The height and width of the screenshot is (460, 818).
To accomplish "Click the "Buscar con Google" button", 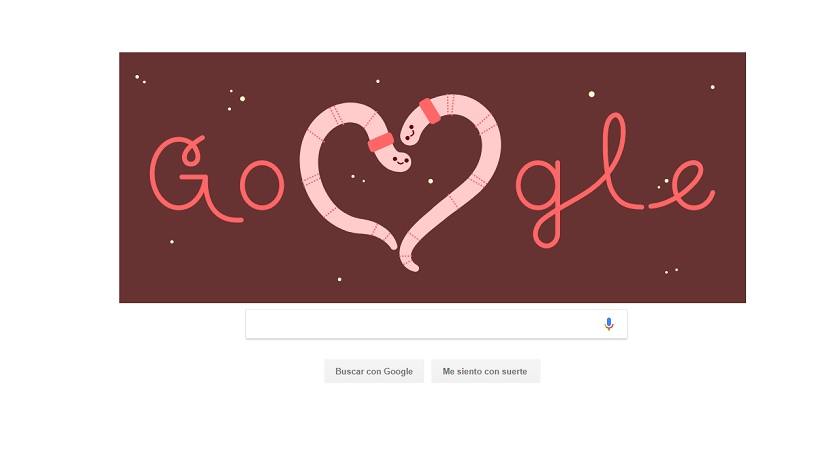I will pos(374,371).
